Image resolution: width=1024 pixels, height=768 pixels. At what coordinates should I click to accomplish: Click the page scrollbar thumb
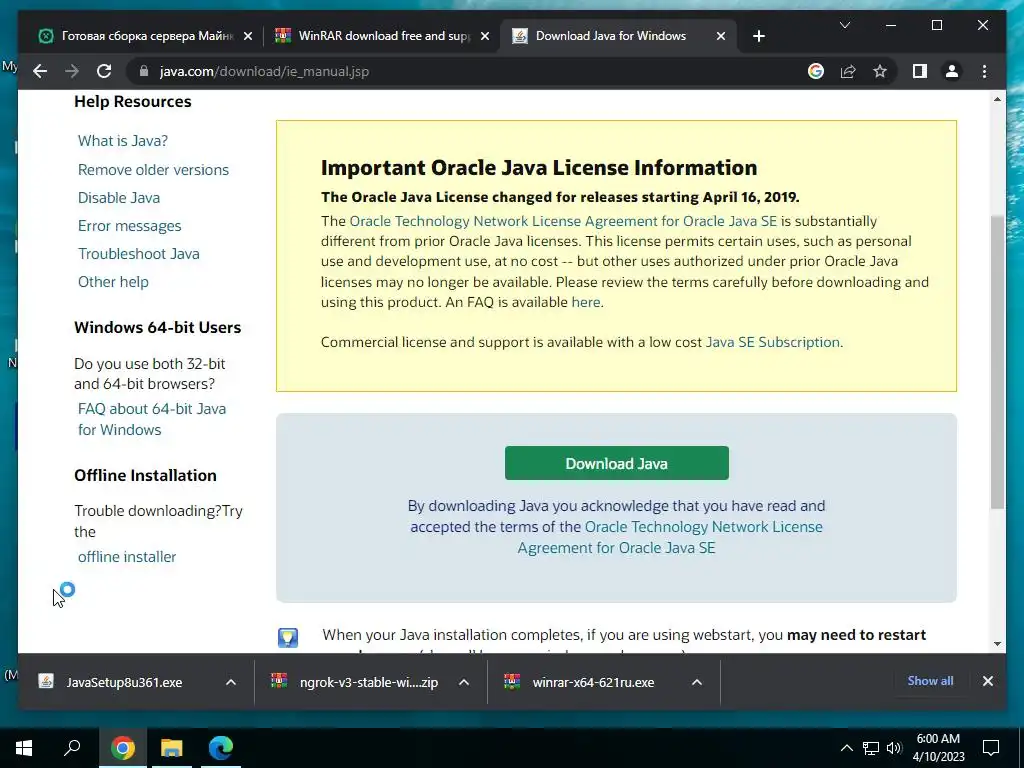(997, 362)
